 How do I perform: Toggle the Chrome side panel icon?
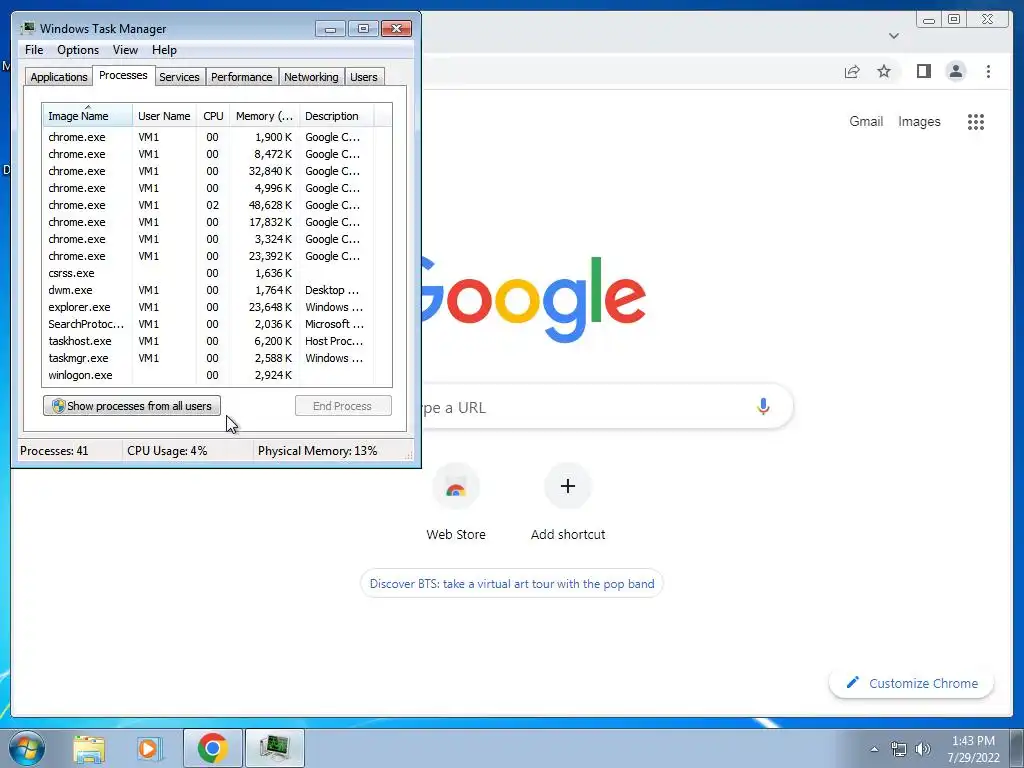[923, 71]
